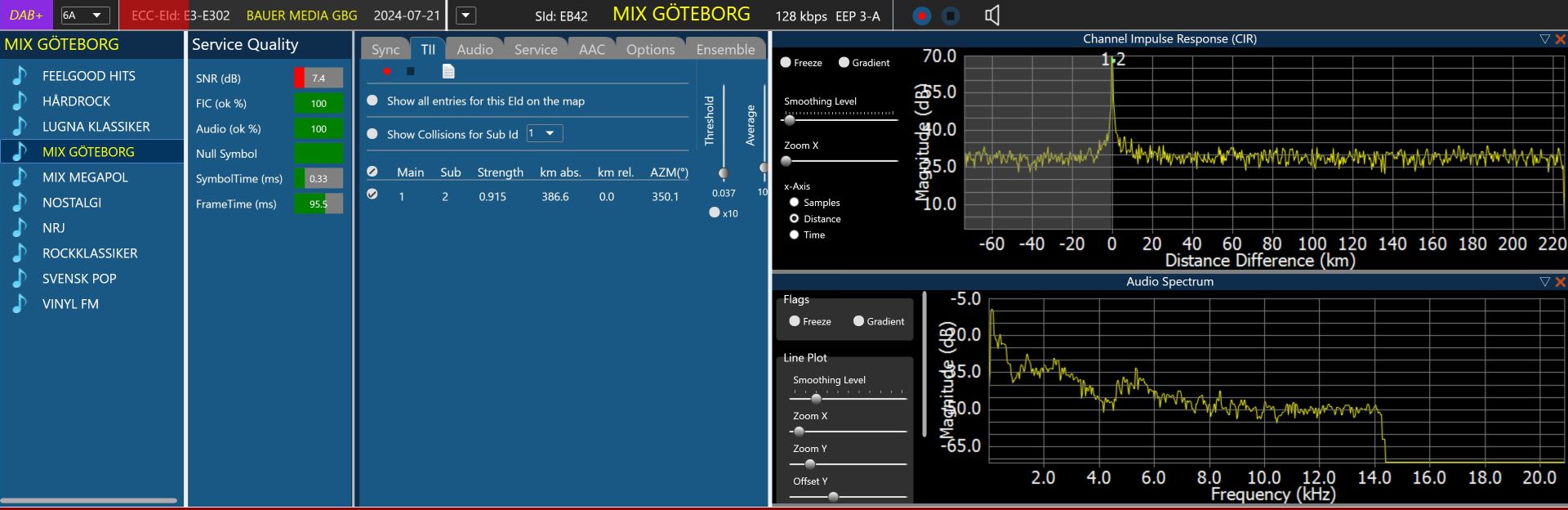Collapse the CIR panel with triangle icon
The image size is (1568, 510).
1544,38
